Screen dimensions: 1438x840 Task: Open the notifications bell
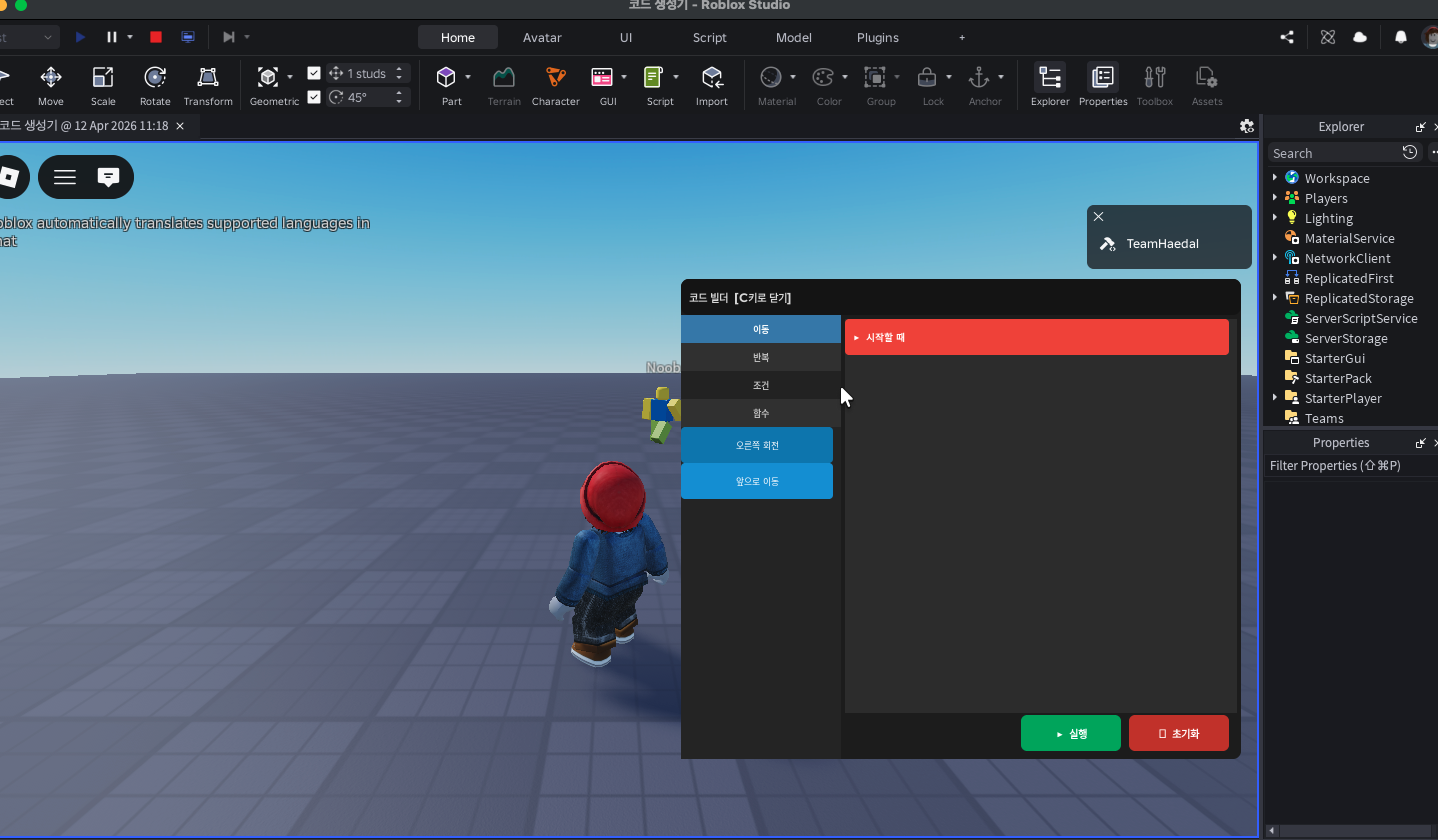click(1401, 37)
